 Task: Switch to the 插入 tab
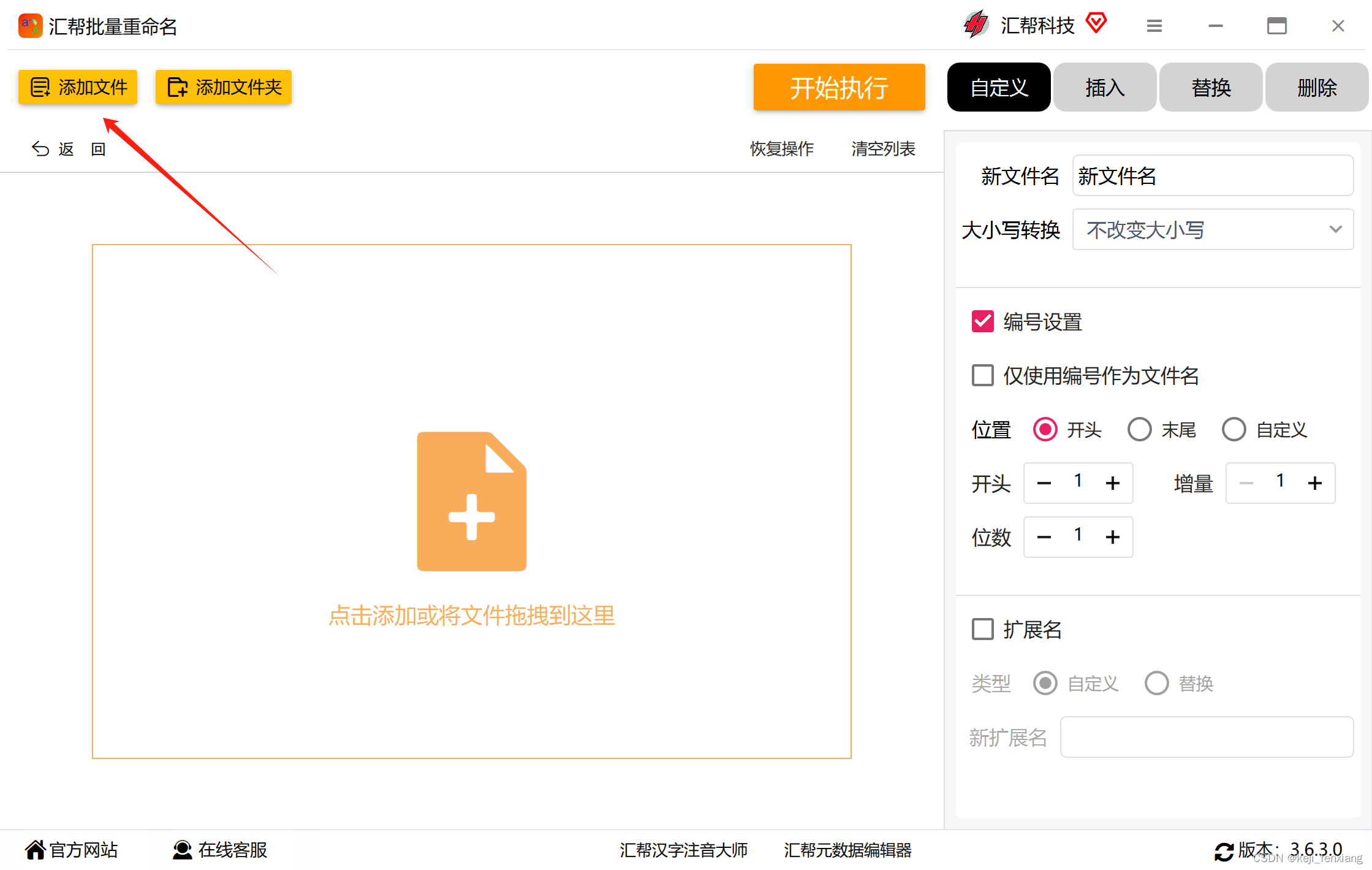(1105, 87)
